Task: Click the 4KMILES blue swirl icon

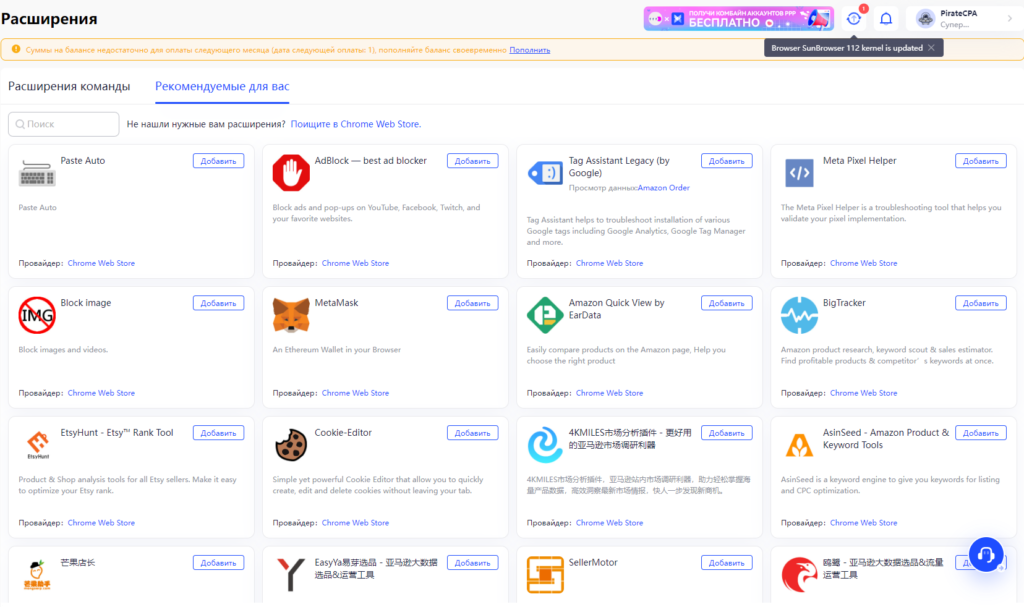Action: 545,444
